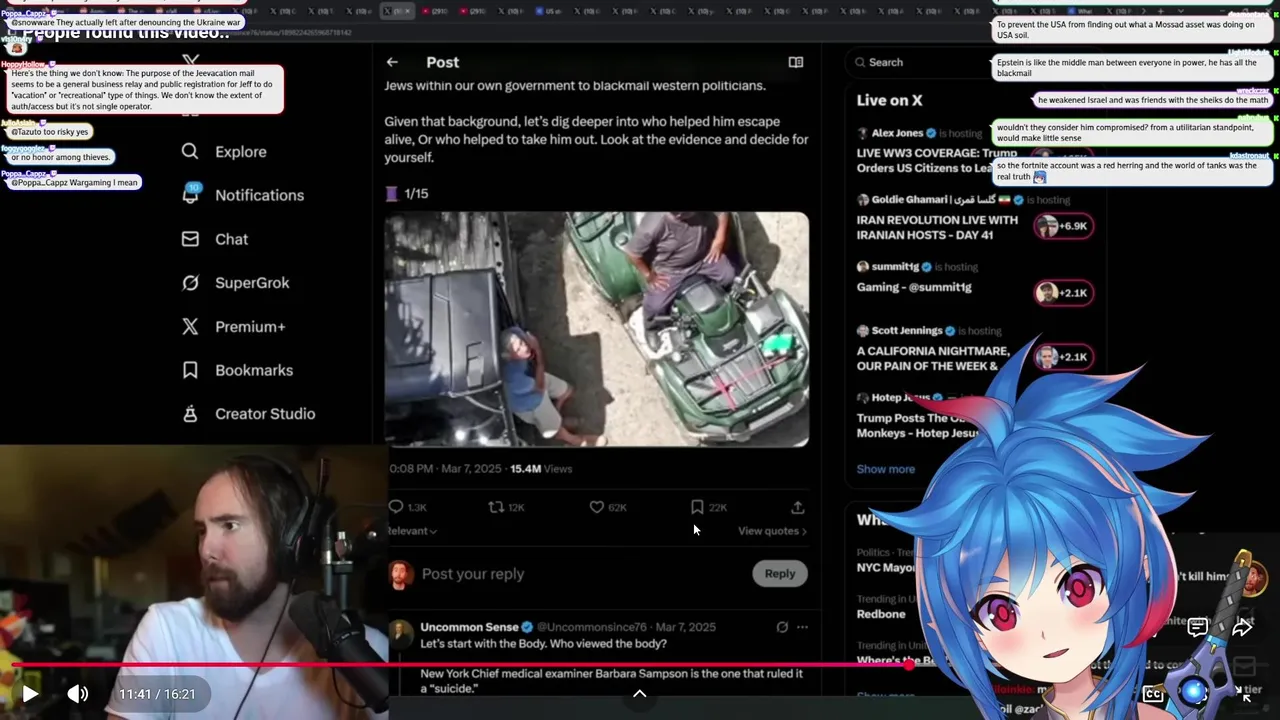Exit fullscreen with the shrink-arrows icon
This screenshot has height=720, width=1280.
pyautogui.click(x=1245, y=693)
